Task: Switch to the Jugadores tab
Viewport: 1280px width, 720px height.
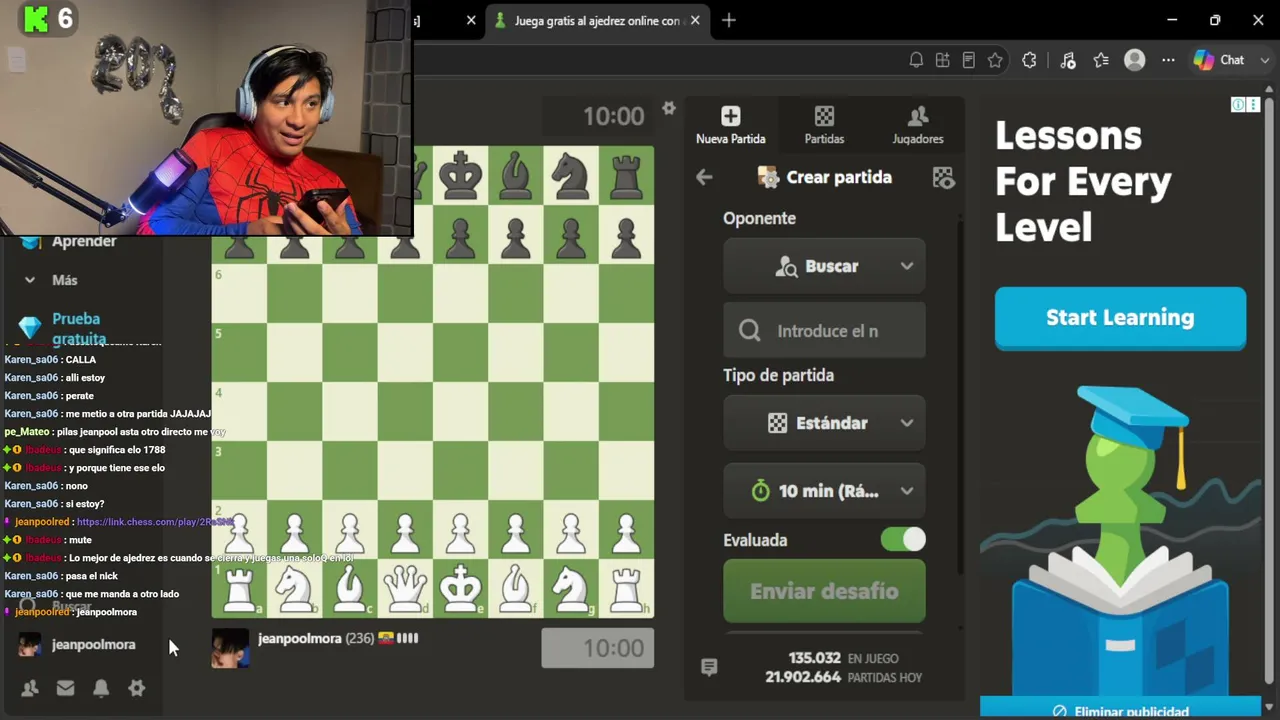Action: coord(918,126)
